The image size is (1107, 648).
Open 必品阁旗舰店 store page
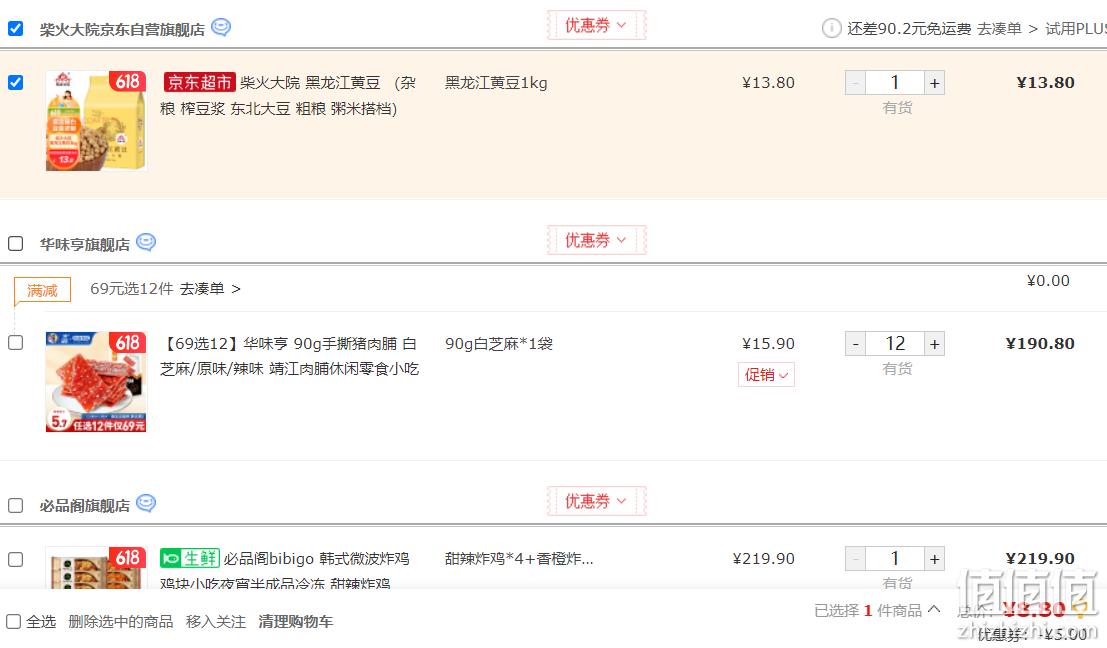pos(85,505)
